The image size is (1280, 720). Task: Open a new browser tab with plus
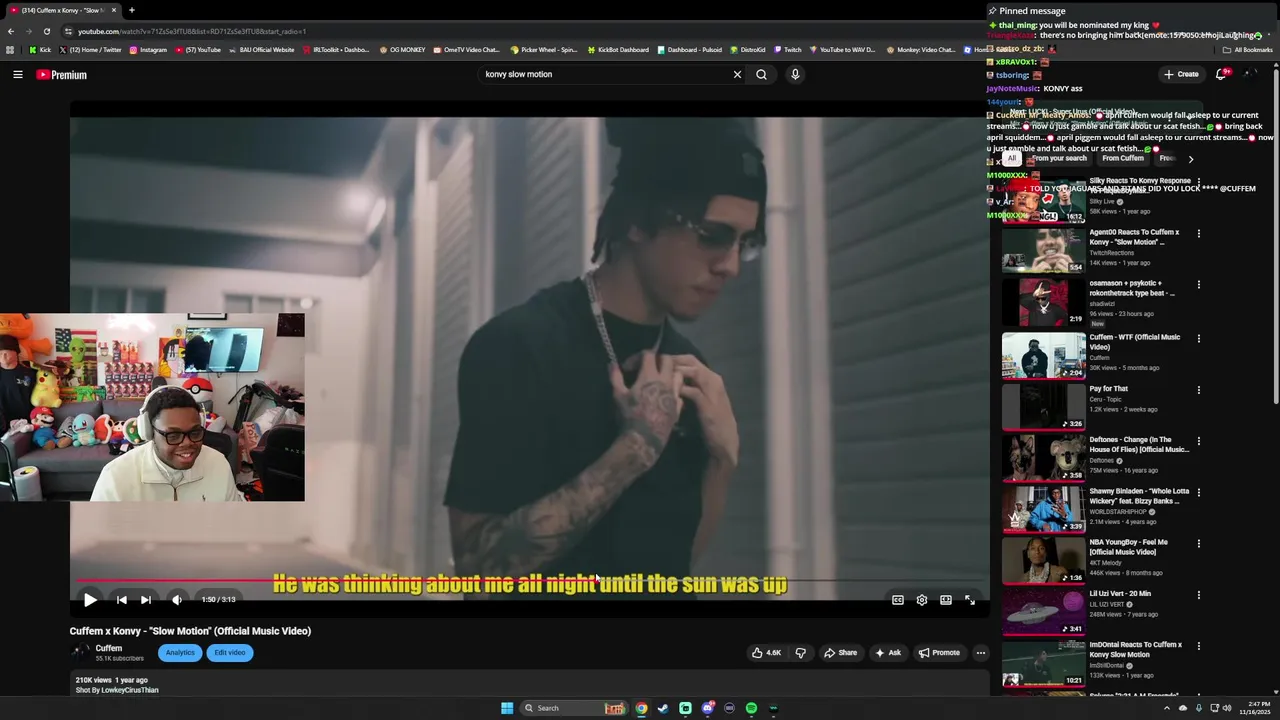132,10
